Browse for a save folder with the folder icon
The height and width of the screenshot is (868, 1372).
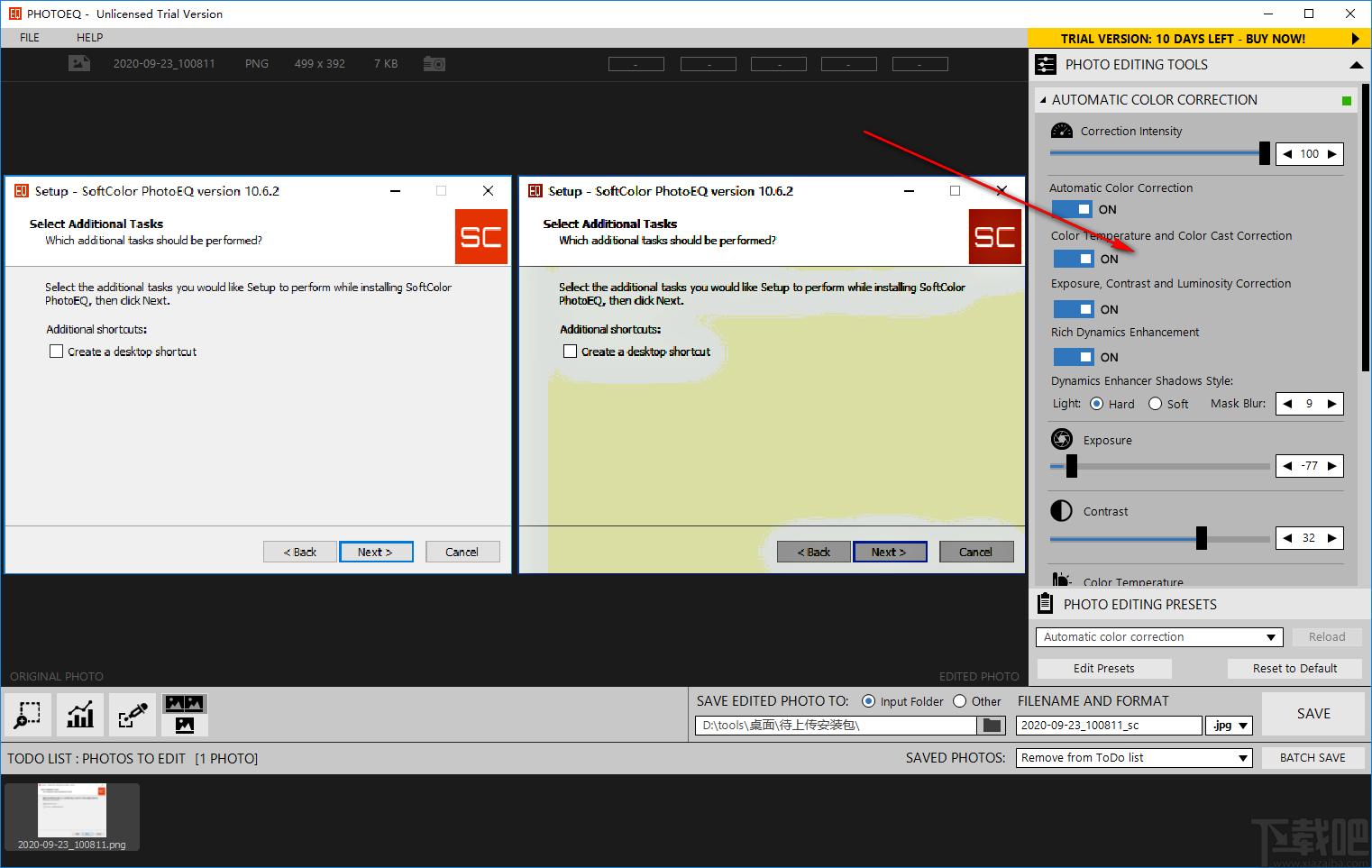(x=992, y=726)
